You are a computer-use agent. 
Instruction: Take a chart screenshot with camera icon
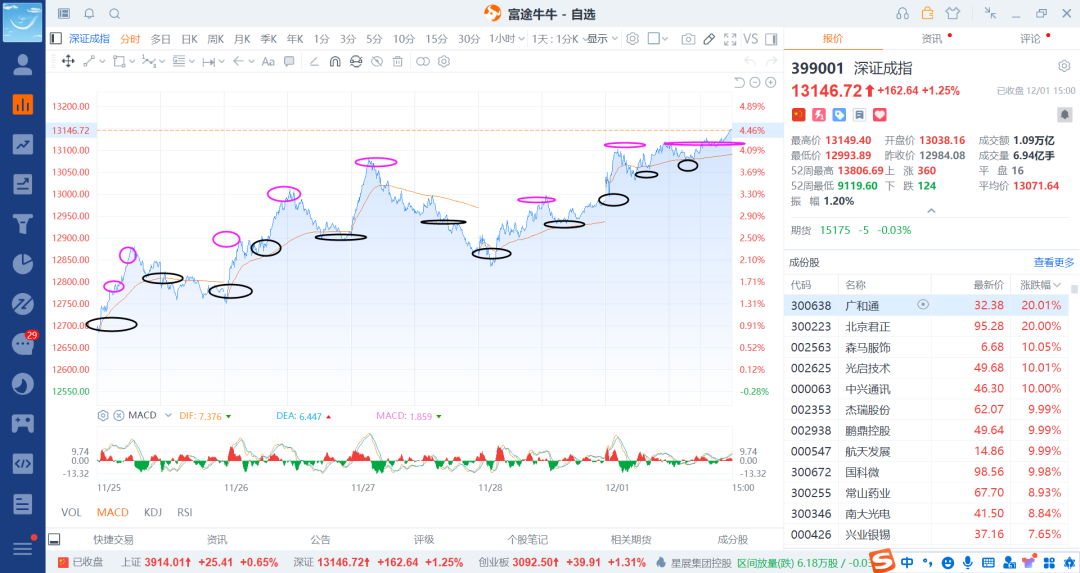(688, 39)
